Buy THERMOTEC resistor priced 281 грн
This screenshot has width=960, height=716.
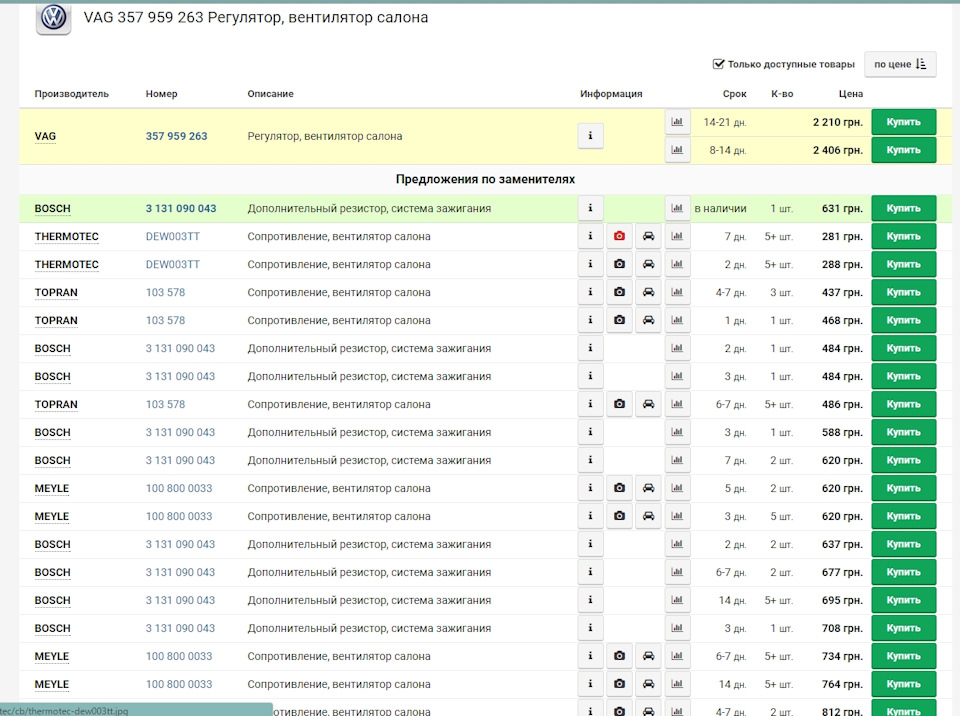coord(904,236)
